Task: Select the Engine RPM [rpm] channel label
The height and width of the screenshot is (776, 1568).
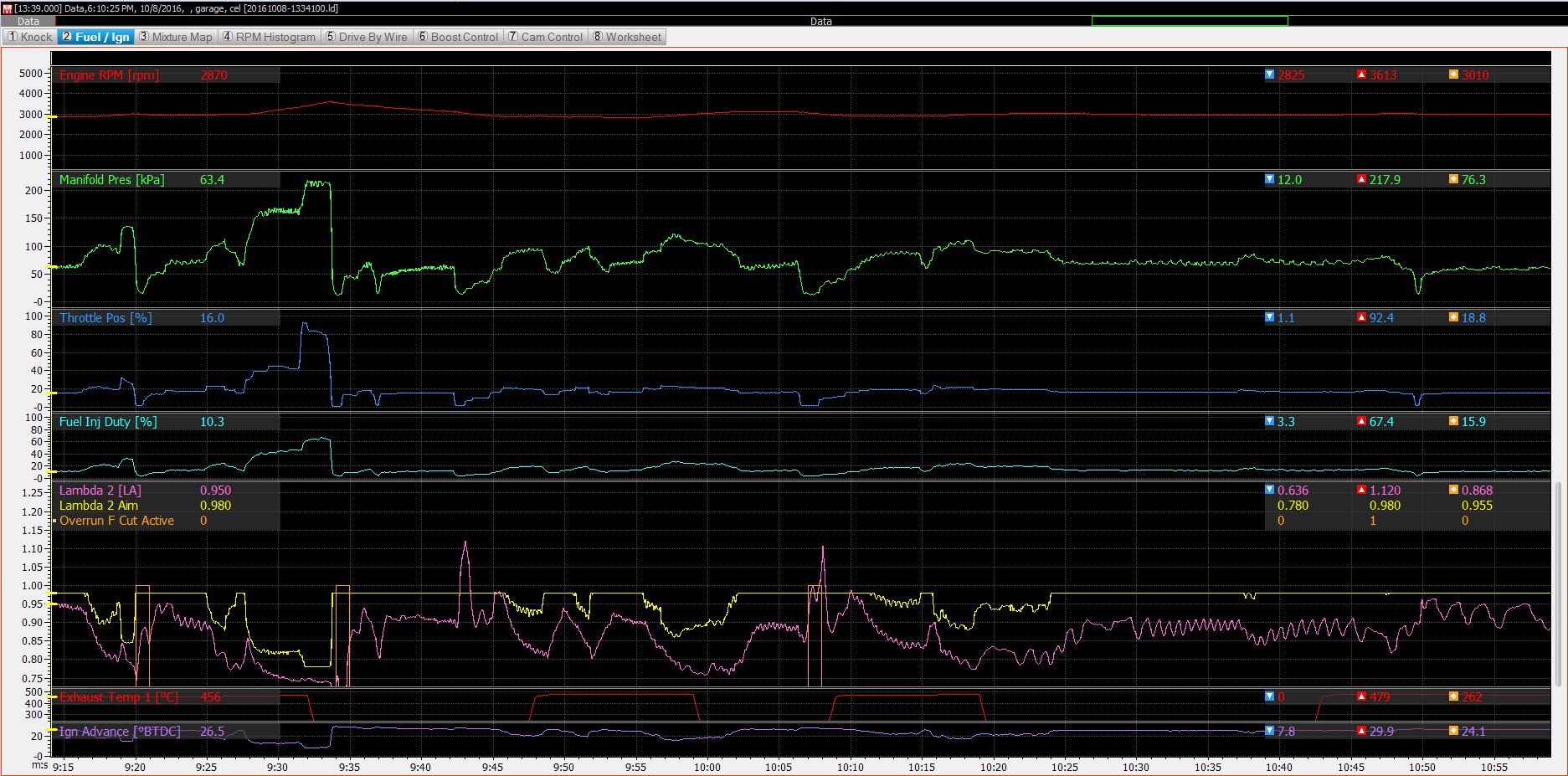Action: point(109,75)
